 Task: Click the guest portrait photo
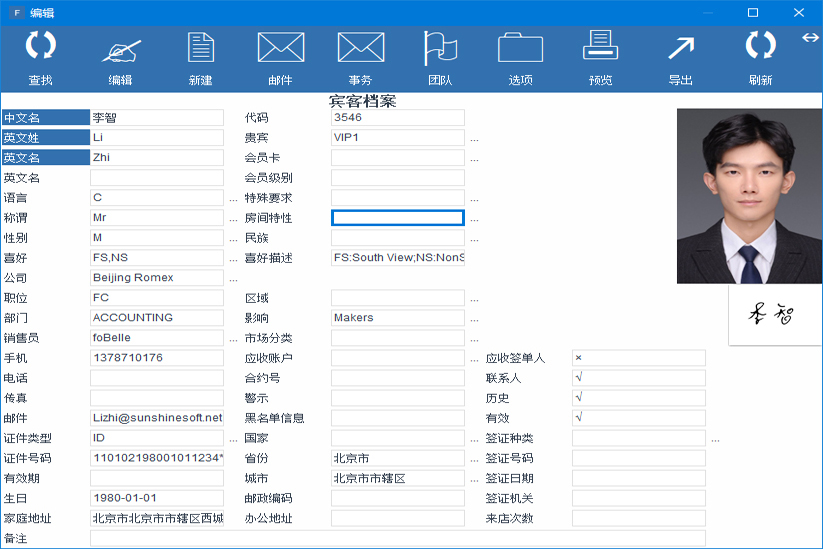pos(749,195)
